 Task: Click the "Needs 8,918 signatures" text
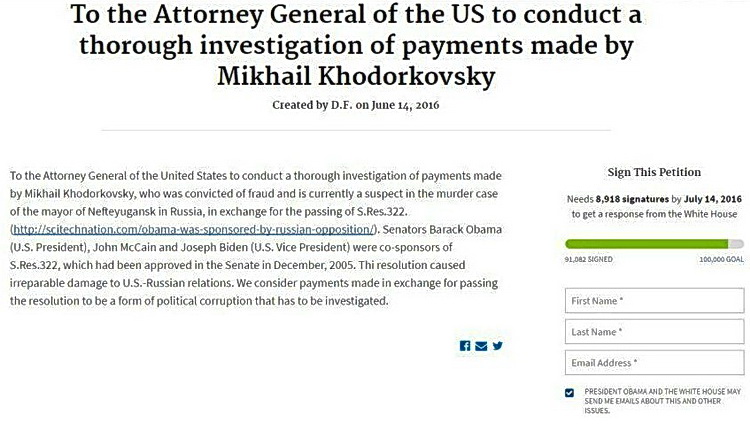[618, 199]
